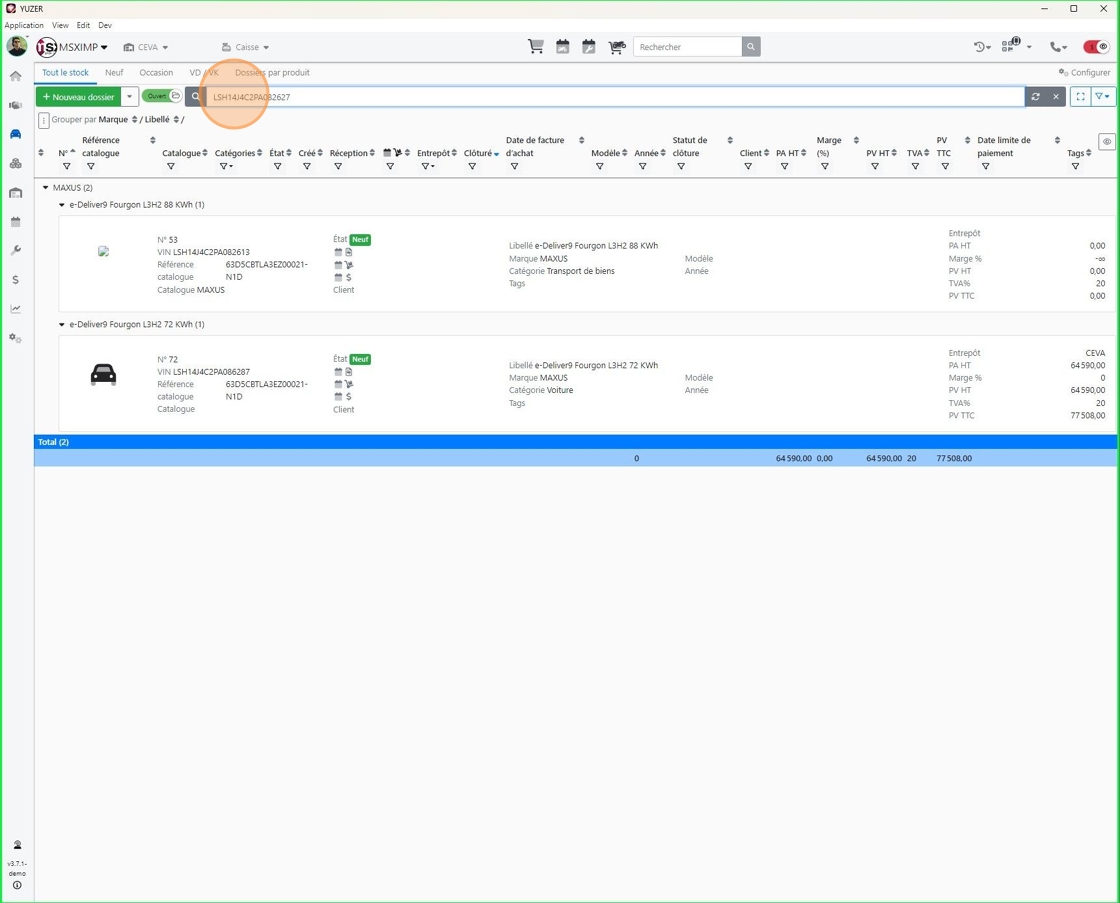Open the gears settings icon in sidebar
Viewport: 1120px width, 903px height.
[16, 338]
